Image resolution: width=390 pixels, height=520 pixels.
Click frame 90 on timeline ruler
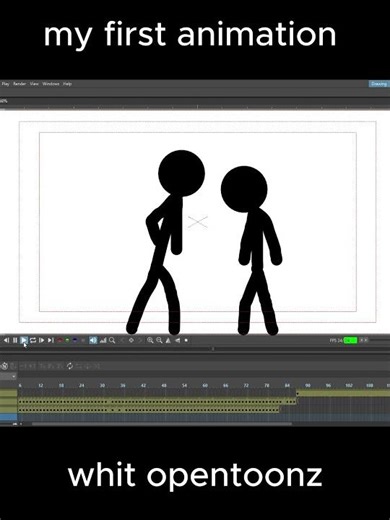tap(308, 385)
